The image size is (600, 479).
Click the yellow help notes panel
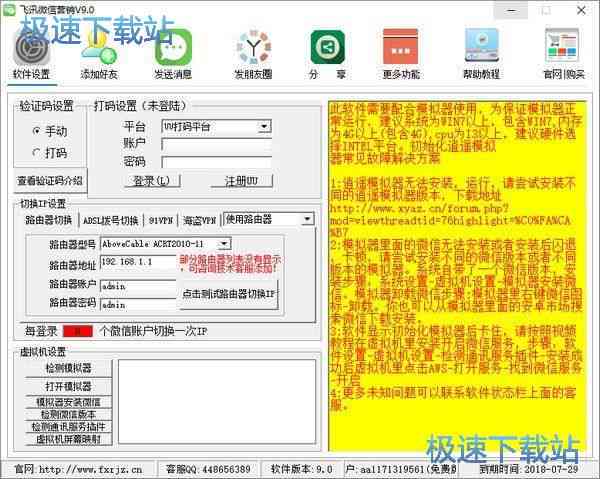pyautogui.click(x=457, y=275)
